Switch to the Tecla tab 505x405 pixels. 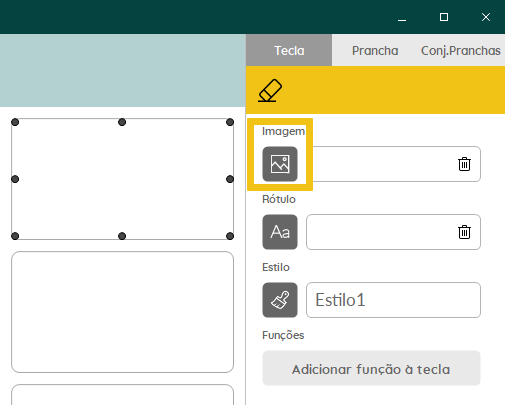click(x=289, y=50)
